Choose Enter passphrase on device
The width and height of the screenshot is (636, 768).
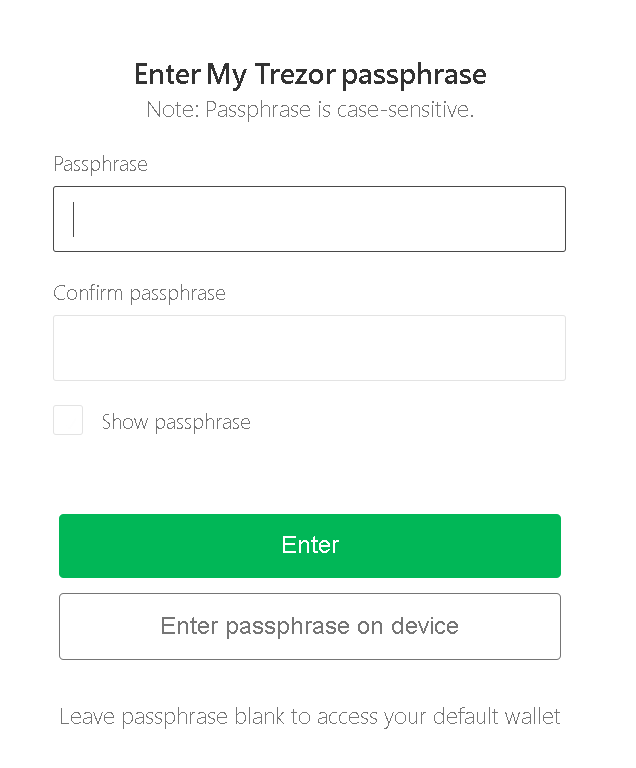coord(309,626)
